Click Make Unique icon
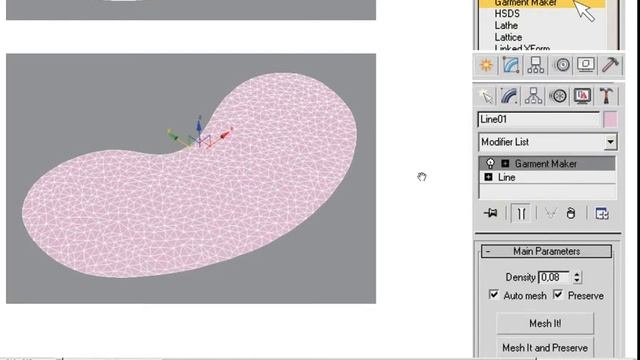640x360 pixels. coord(550,213)
